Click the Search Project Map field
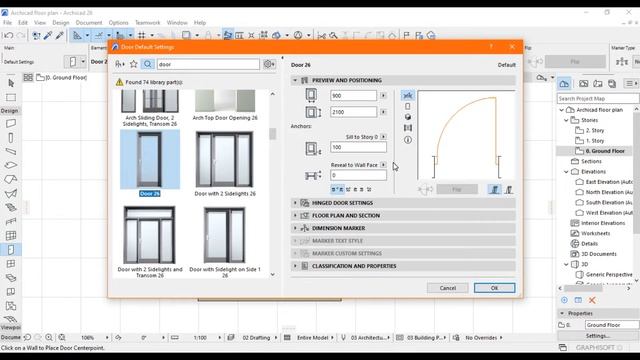Image resolution: width=640 pixels, height=360 pixels. (x=598, y=98)
